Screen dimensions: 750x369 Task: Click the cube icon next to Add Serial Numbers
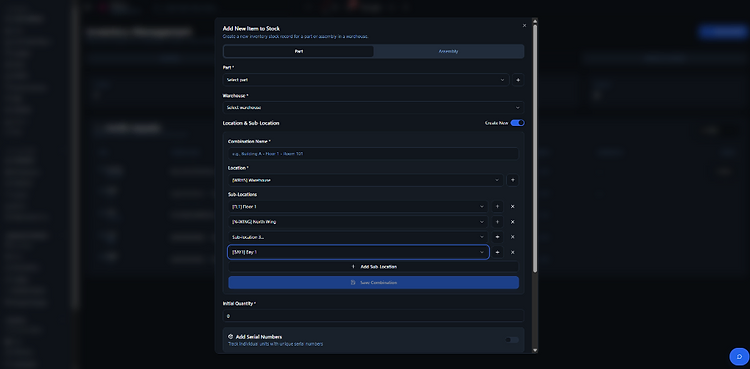[x=231, y=337]
